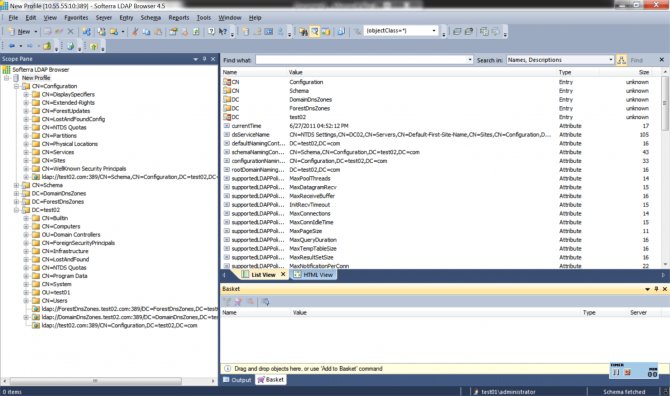Image resolution: width=670 pixels, height=396 pixels.
Task: Switch to the HTML View tab
Action: (x=313, y=275)
